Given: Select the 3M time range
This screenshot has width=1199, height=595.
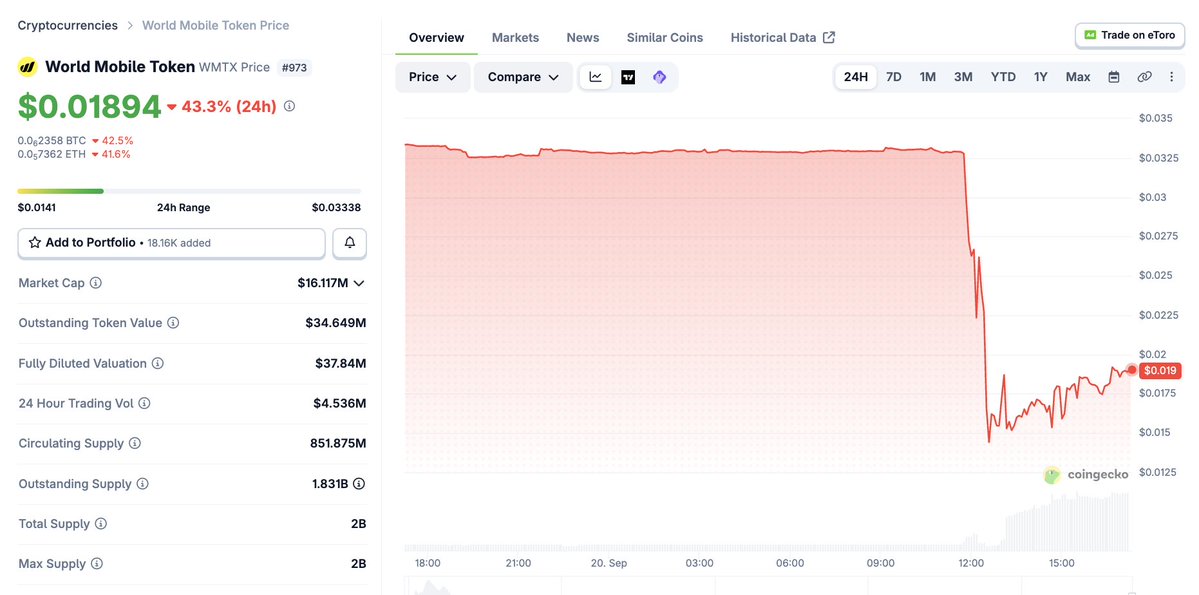Looking at the screenshot, I should point(963,76).
